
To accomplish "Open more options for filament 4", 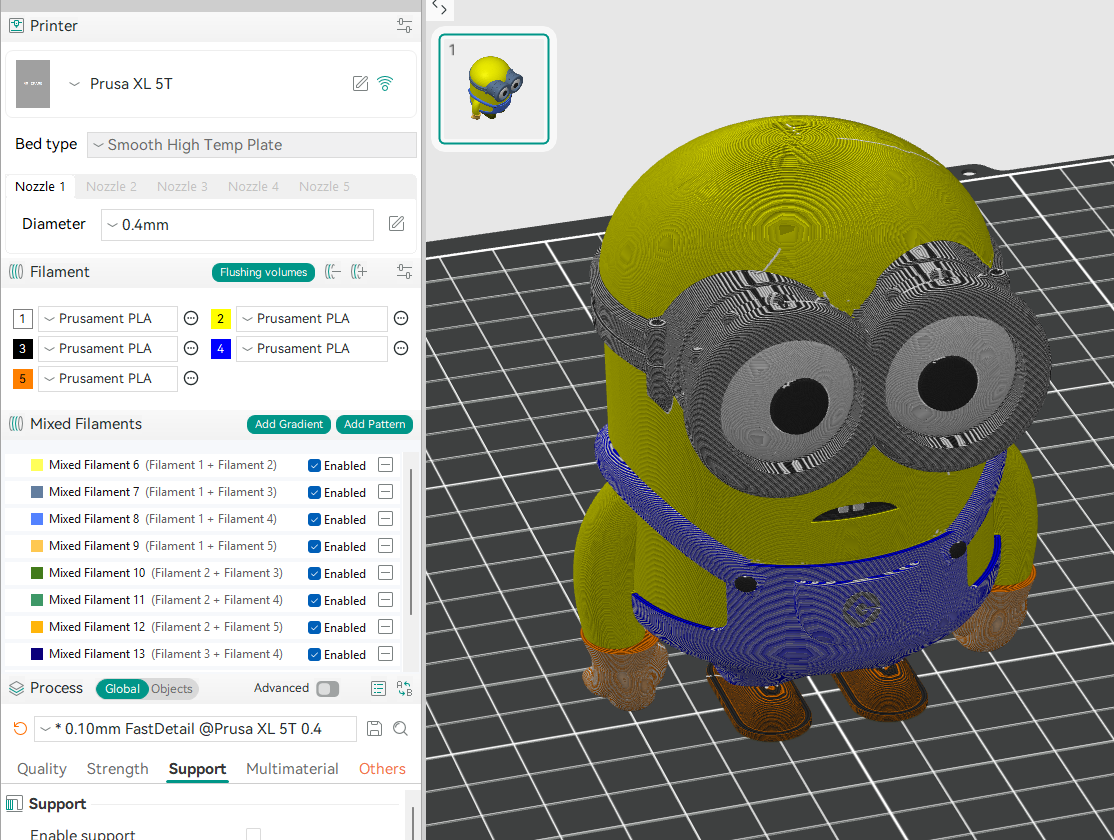I will pyautogui.click(x=401, y=348).
